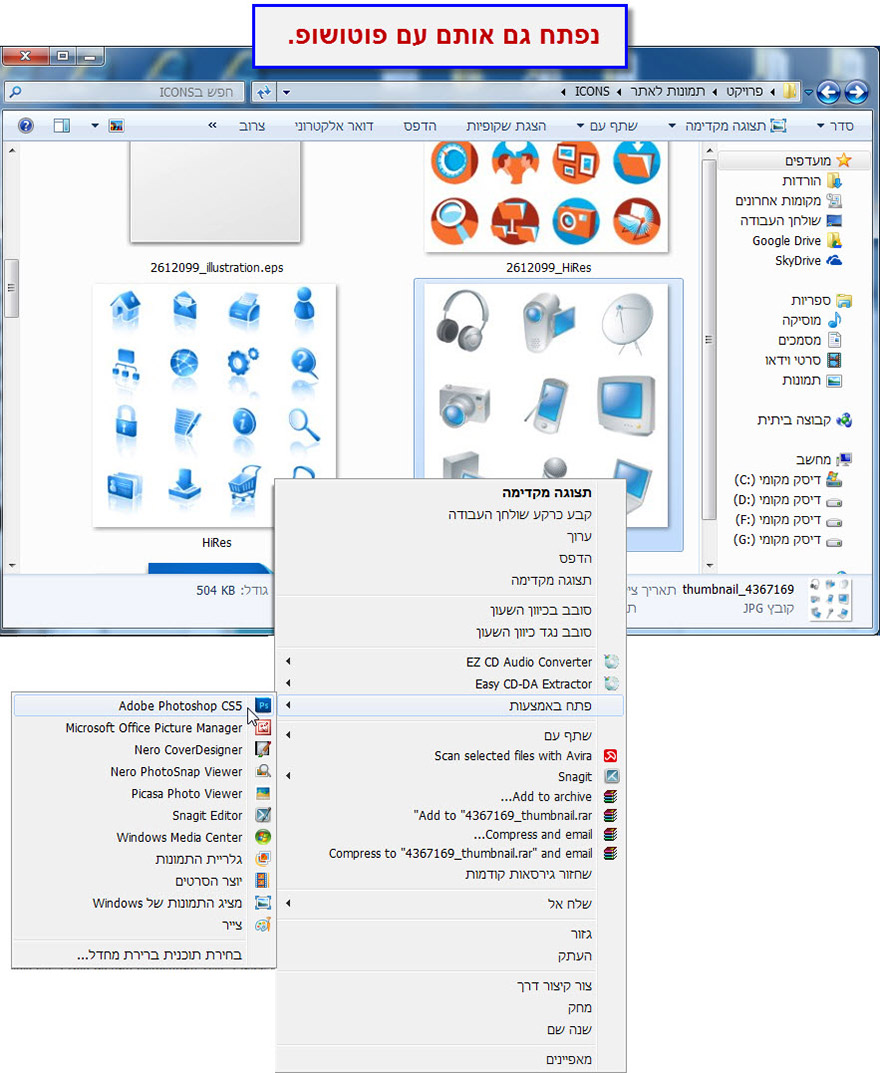This screenshot has height=1073, width=880.
Task: Click תצוגה מקדימה toolbar button
Action: point(736,126)
